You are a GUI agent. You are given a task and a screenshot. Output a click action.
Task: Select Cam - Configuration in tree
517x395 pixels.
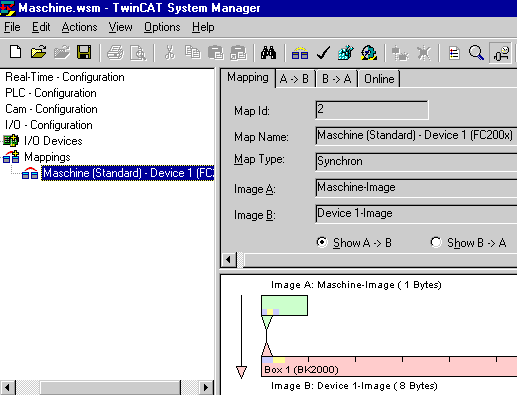coord(51,109)
